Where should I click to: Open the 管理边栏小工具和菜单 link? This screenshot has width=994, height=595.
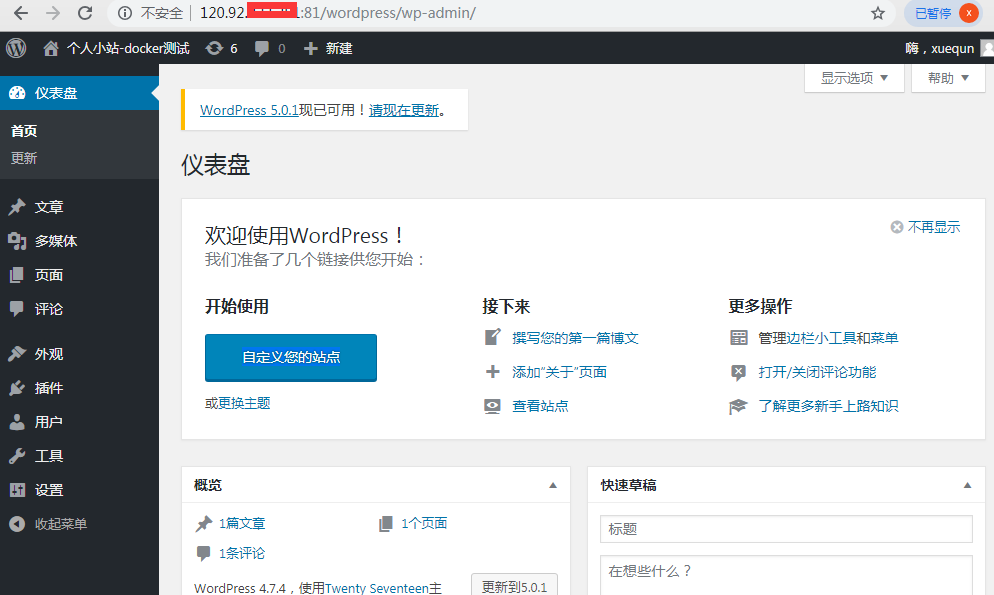(x=828, y=338)
